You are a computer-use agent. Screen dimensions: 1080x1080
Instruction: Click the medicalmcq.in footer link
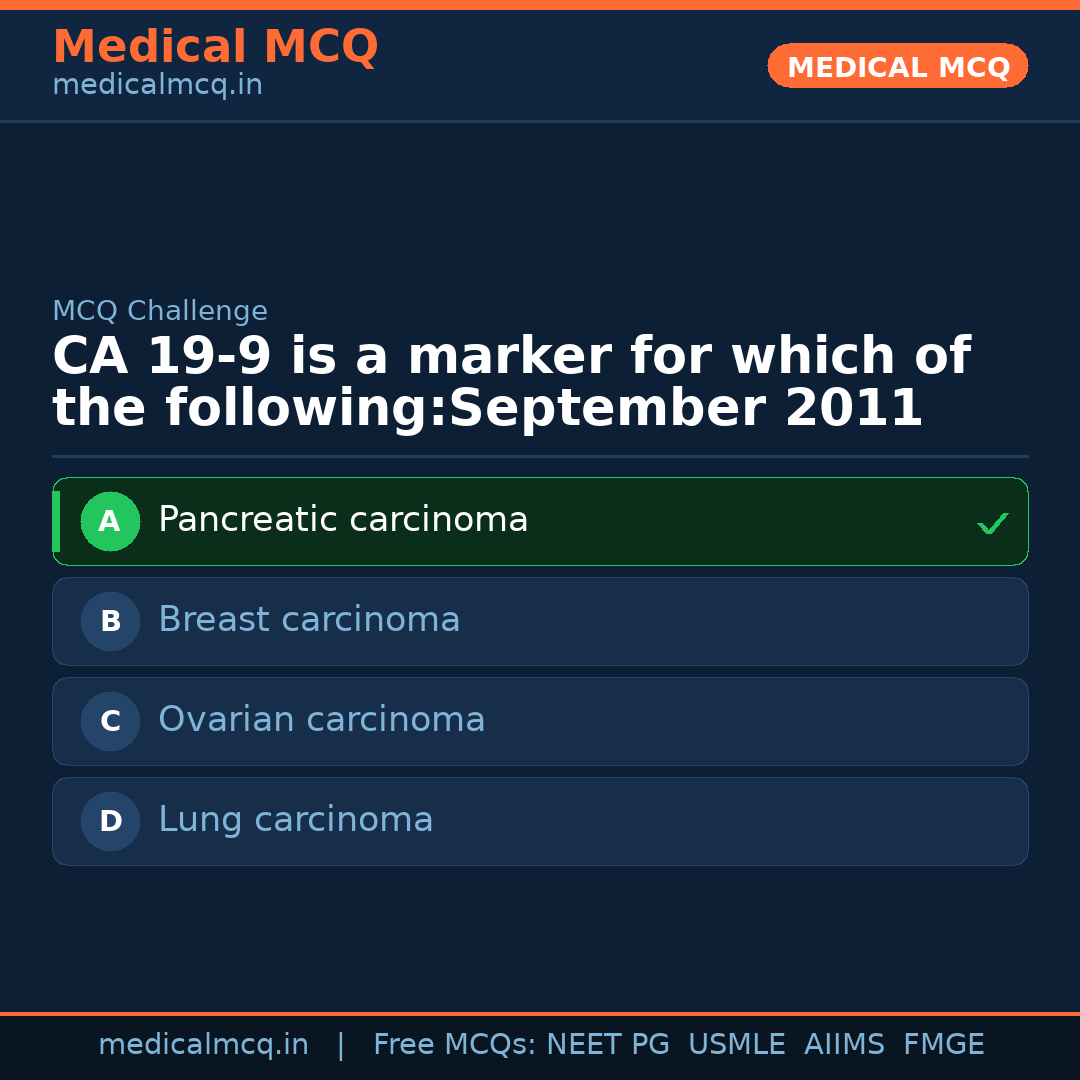[203, 1043]
